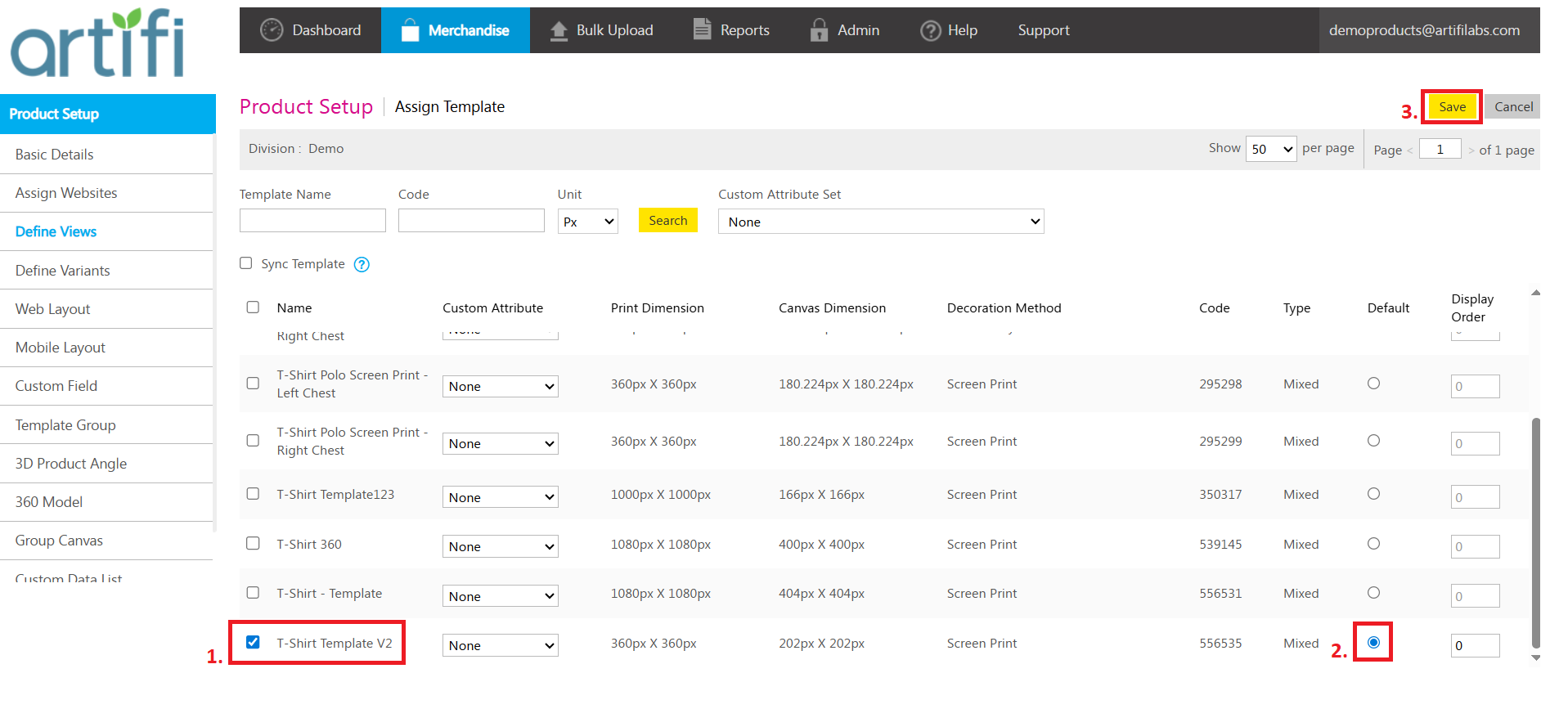Check the T-Shirt Template123 row
This screenshot has width=1568, height=727.
[253, 494]
